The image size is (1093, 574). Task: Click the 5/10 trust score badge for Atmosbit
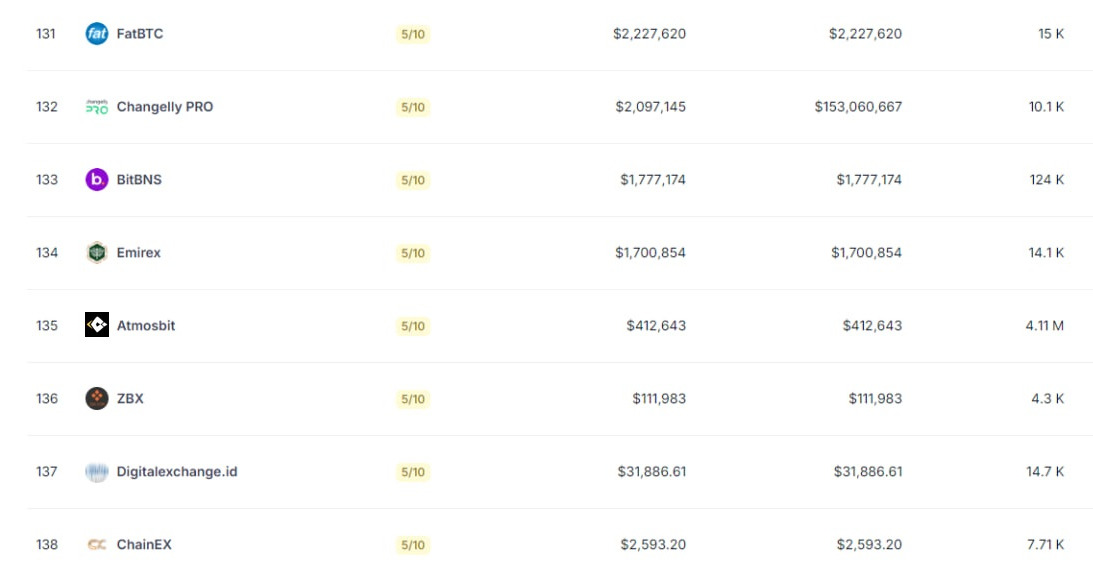tap(413, 326)
